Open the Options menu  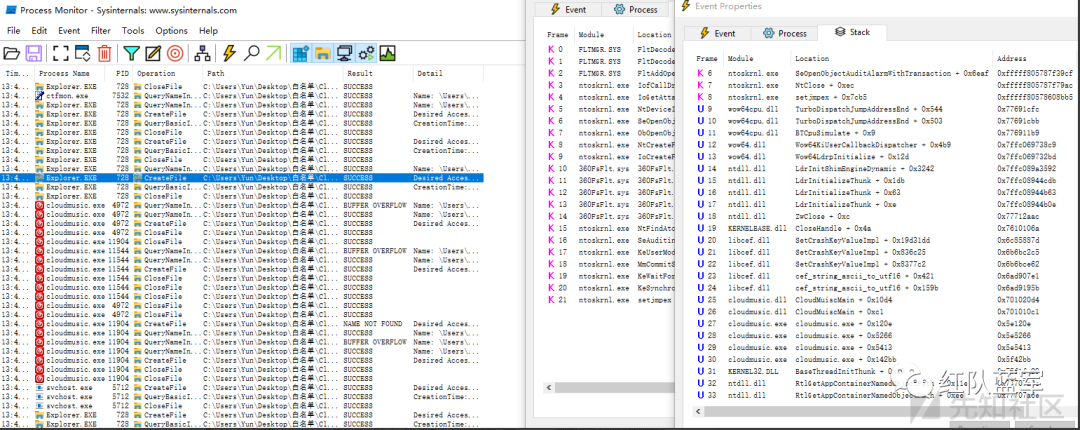[172, 30]
